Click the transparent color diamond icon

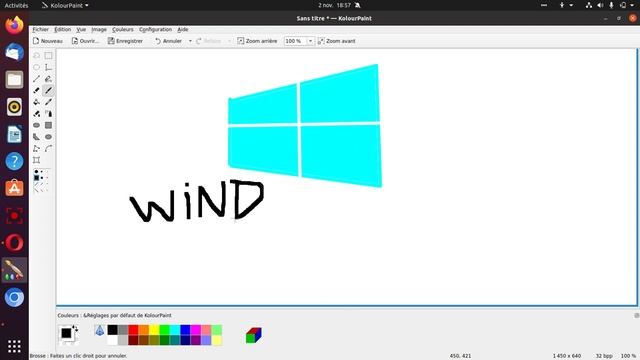pyautogui.click(x=100, y=330)
